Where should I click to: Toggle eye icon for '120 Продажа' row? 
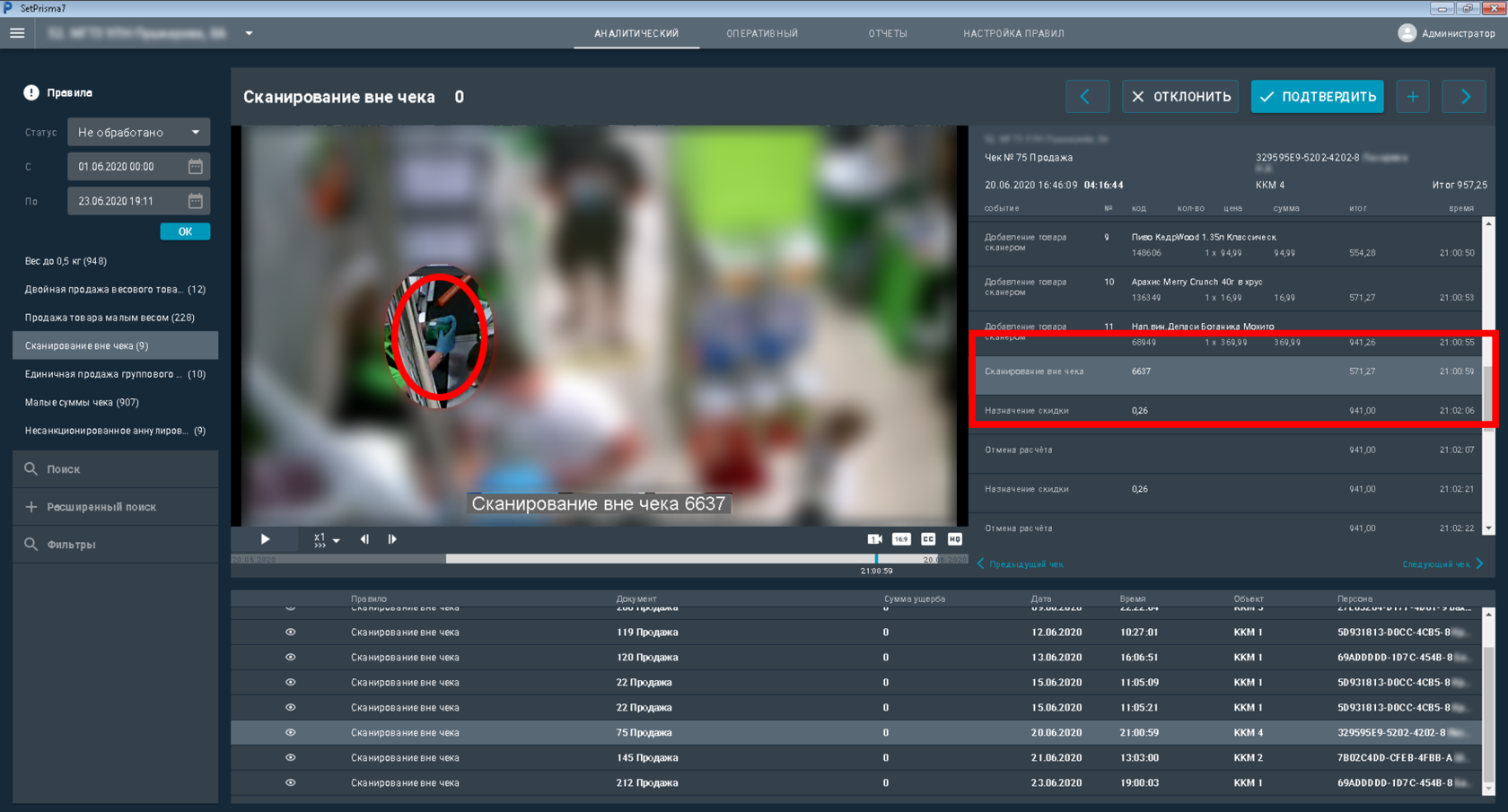click(x=291, y=658)
